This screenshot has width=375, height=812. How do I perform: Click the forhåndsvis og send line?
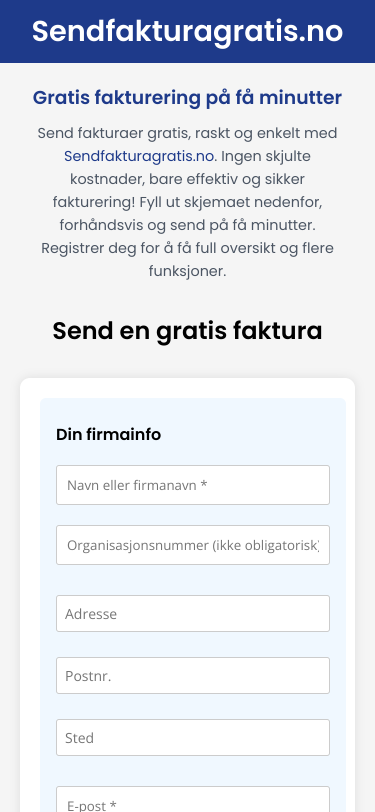coord(188,225)
